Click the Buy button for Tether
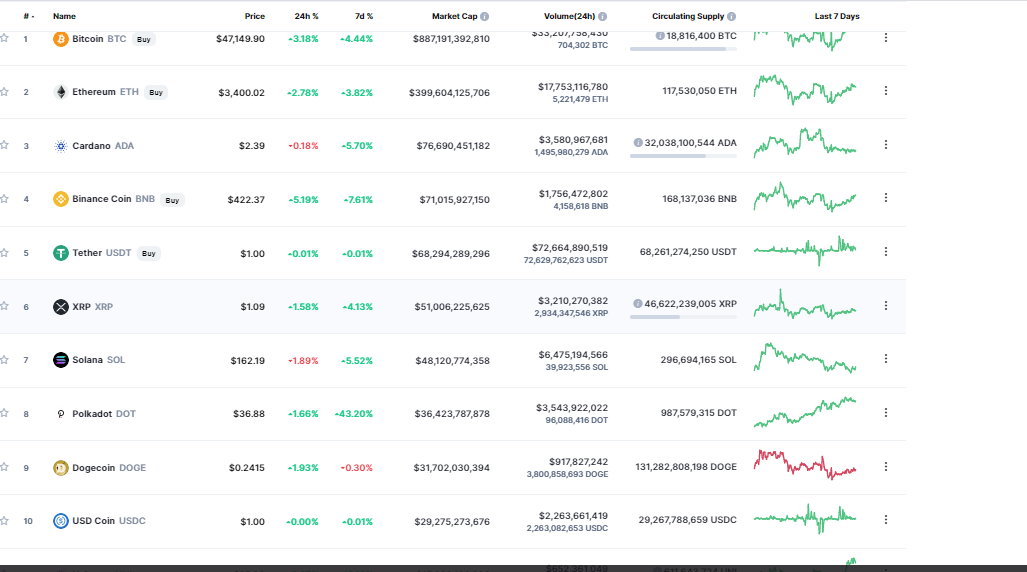1027x572 pixels. (149, 254)
